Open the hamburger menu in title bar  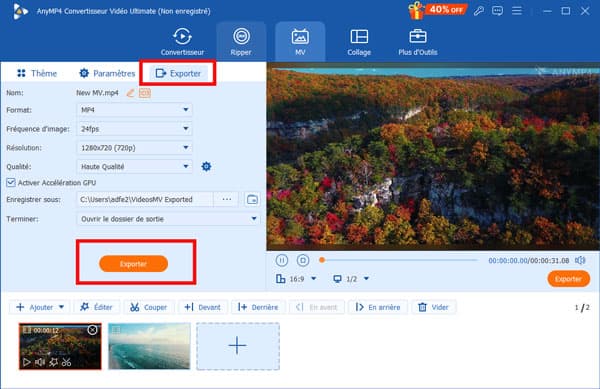[x=517, y=11]
